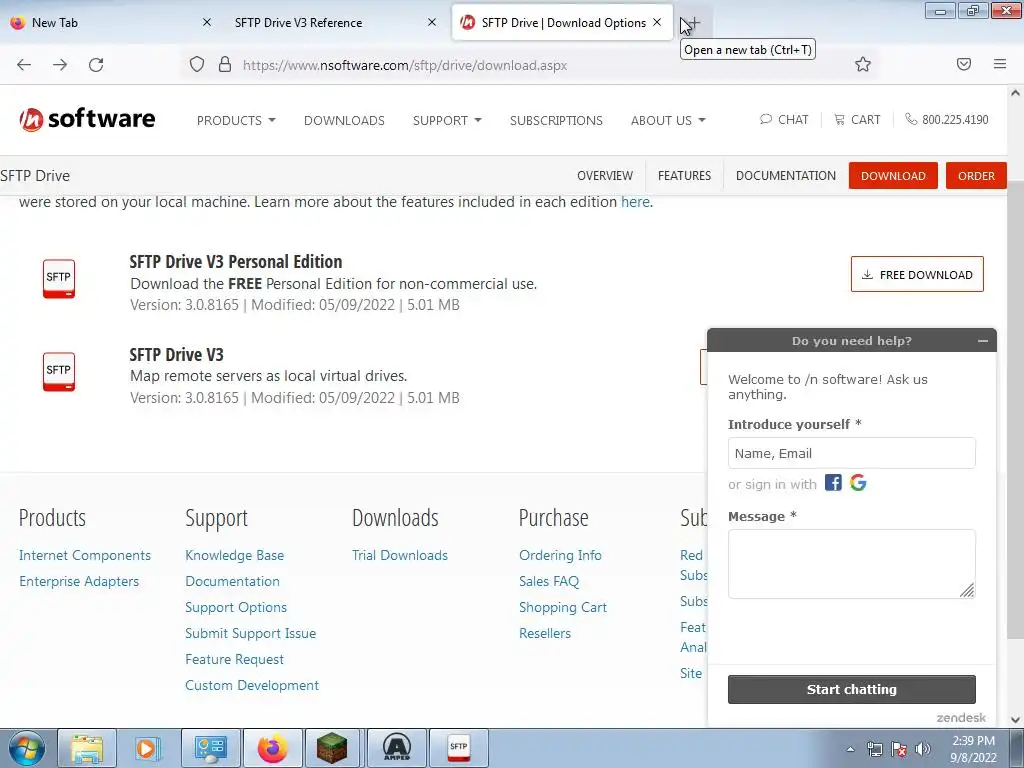Open Control Panel icon on taskbar
This screenshot has height=768, width=1024.
[210, 748]
